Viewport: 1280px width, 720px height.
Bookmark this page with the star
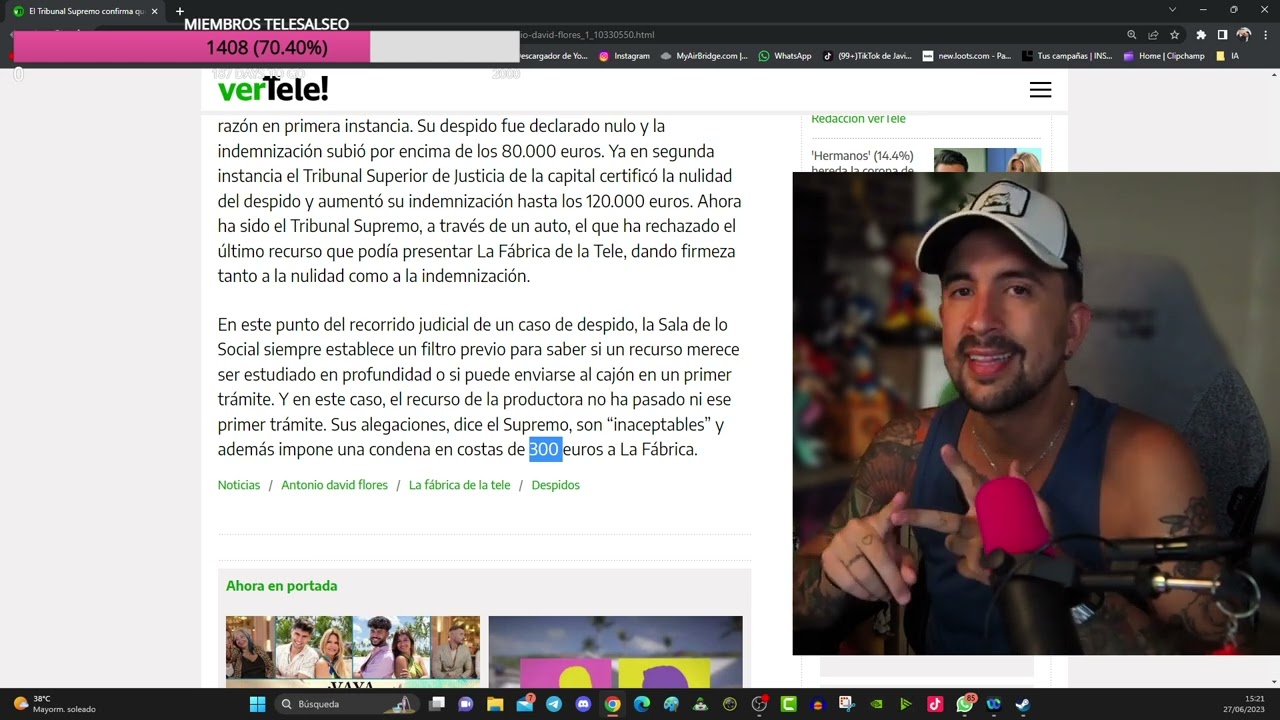(1175, 34)
